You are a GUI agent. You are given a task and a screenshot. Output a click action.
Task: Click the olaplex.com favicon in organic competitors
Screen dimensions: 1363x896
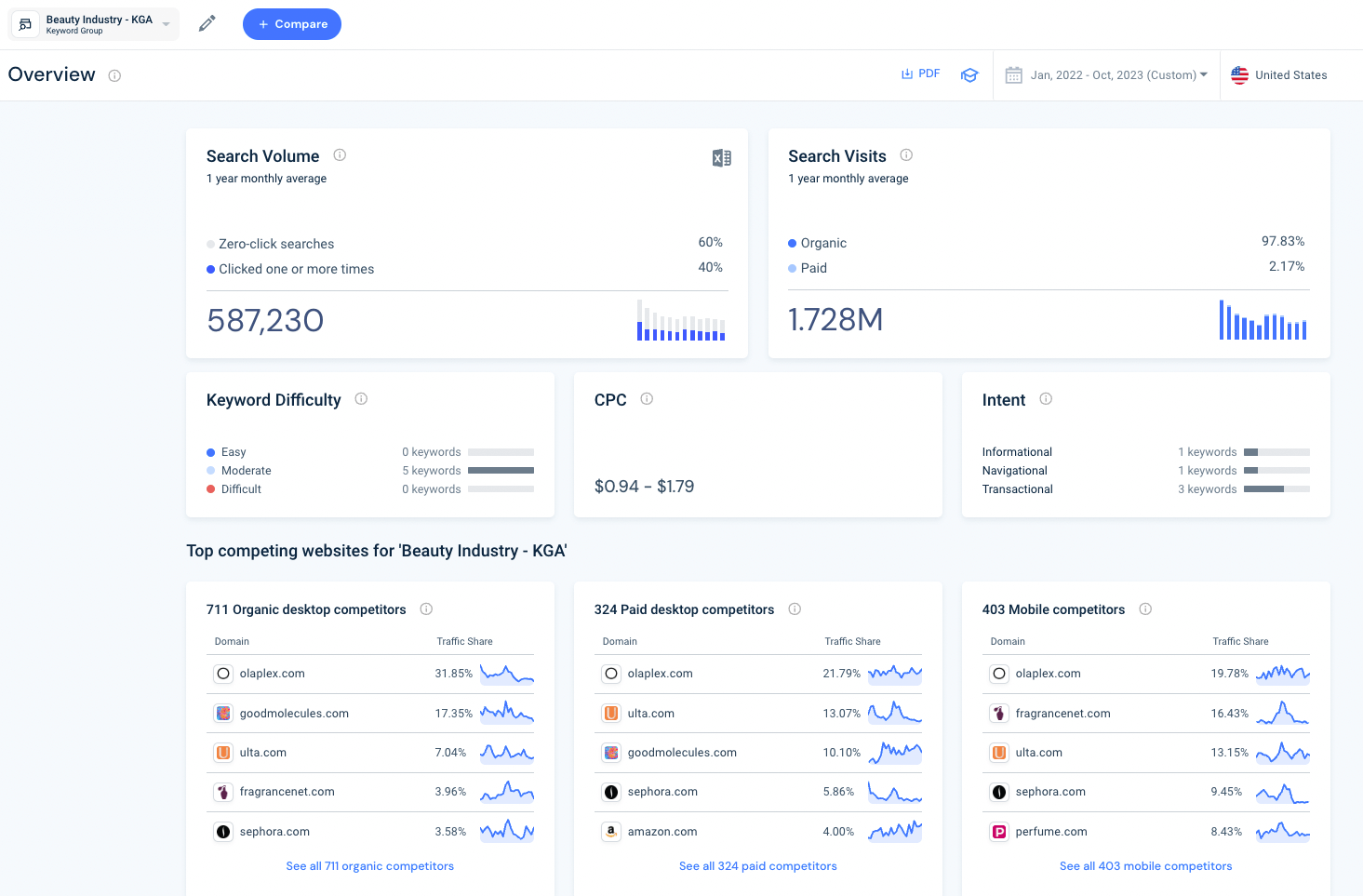click(x=223, y=674)
